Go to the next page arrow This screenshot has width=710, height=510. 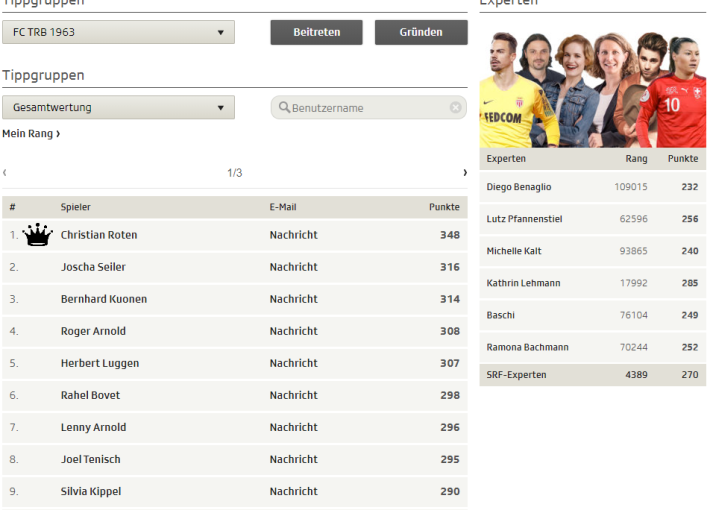point(464,173)
